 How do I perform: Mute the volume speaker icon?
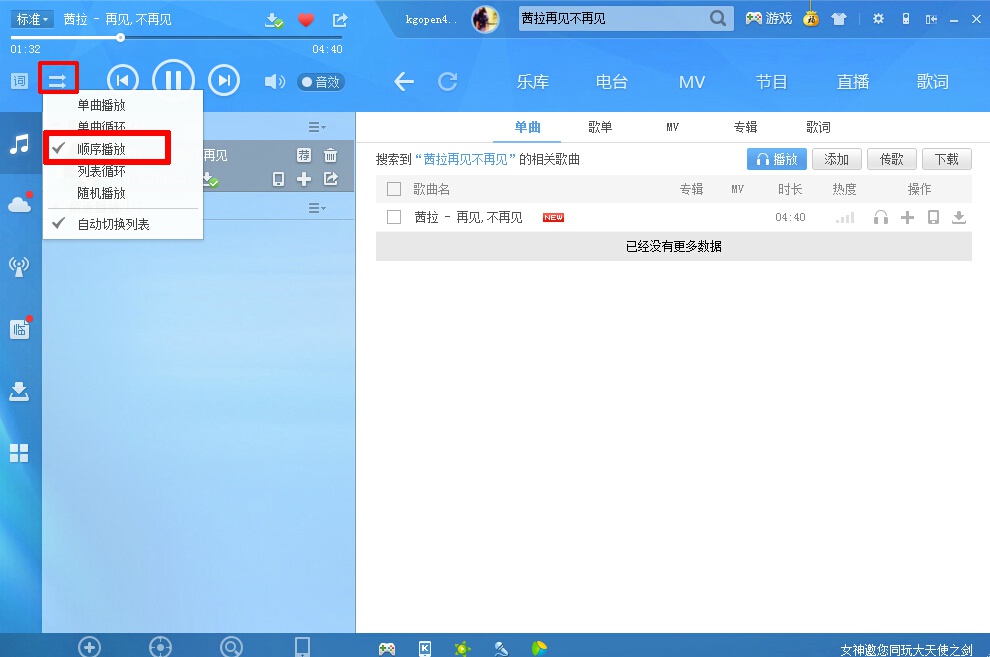coord(275,81)
